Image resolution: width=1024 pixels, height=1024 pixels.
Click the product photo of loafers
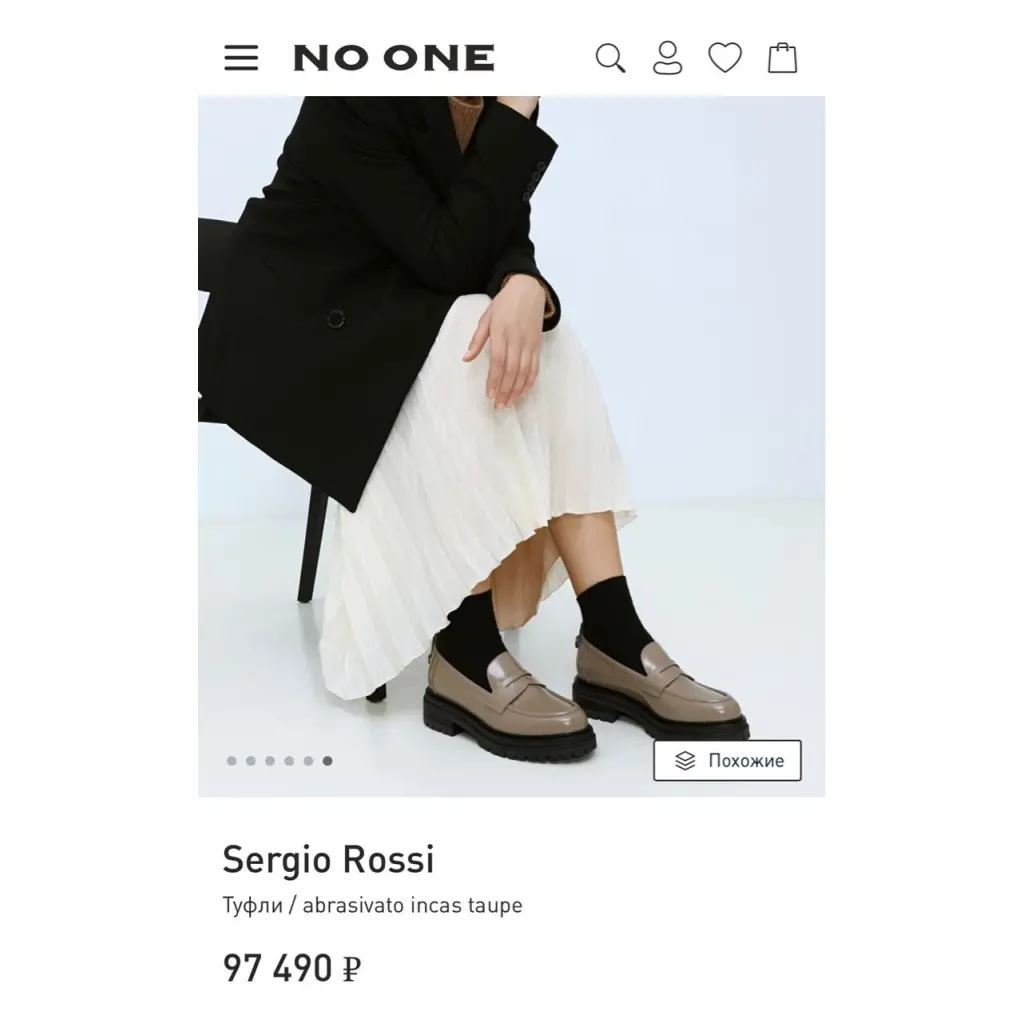click(x=511, y=446)
